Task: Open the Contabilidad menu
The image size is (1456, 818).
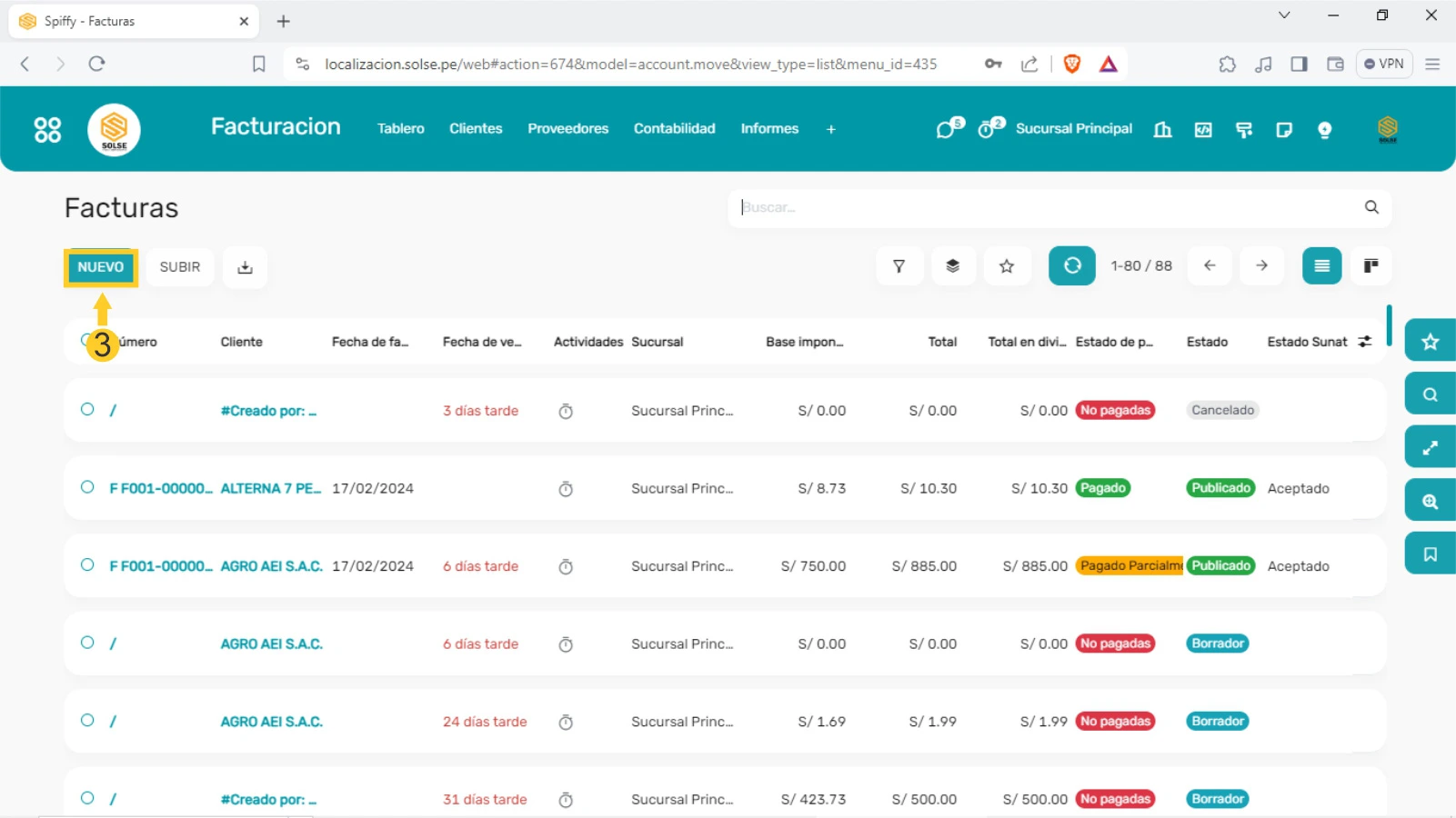Action: point(674,129)
